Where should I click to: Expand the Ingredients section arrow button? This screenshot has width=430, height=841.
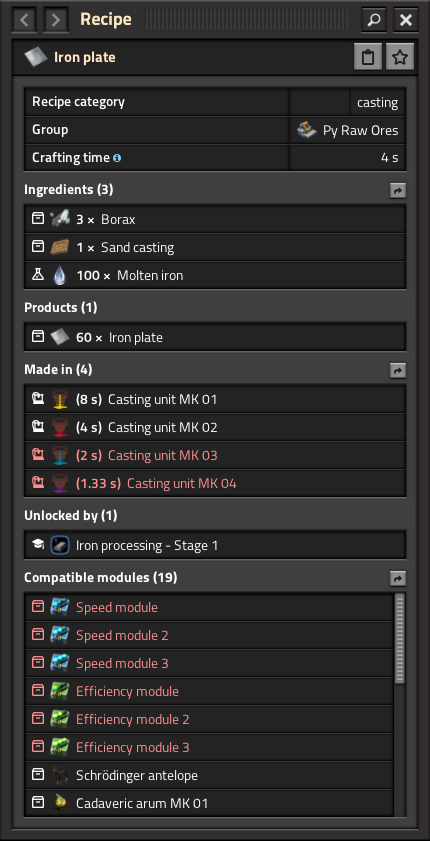(398, 190)
